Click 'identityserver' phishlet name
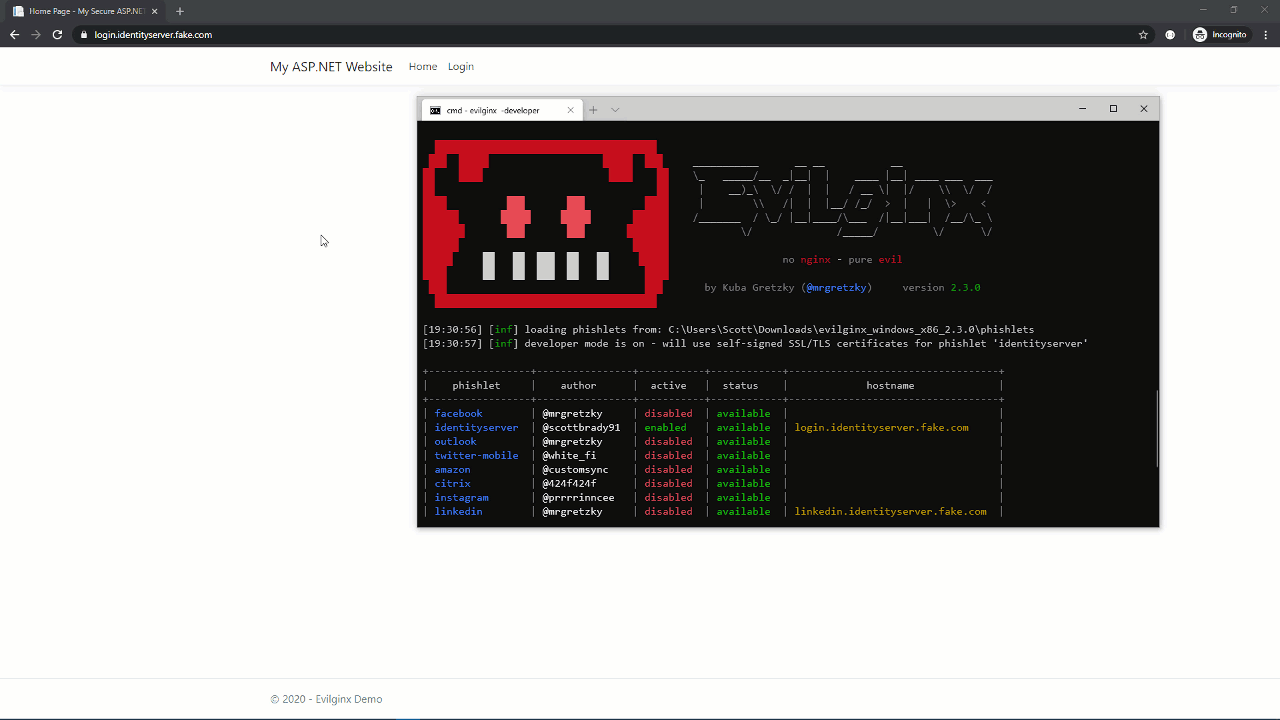 (476, 427)
